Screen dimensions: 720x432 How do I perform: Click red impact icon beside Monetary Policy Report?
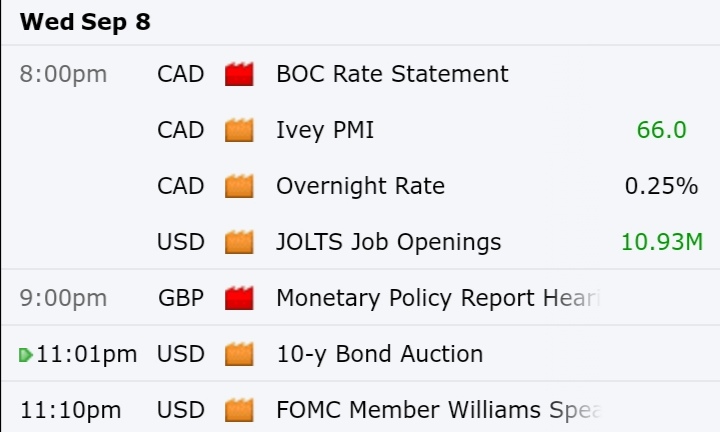[x=239, y=298]
